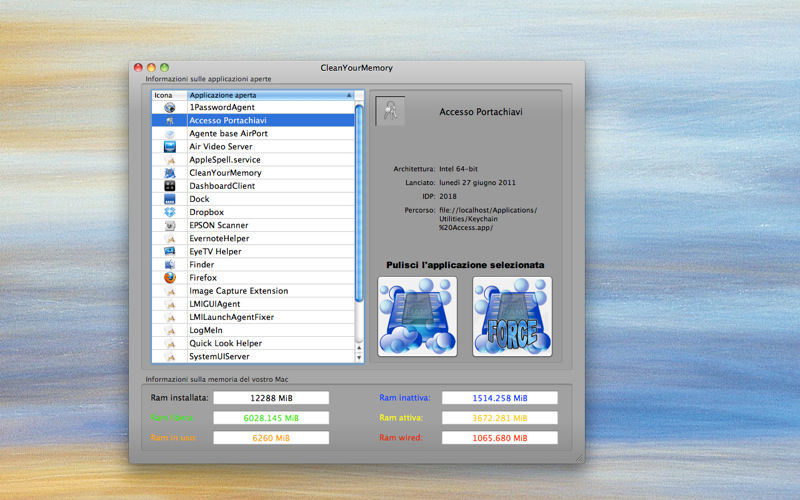The height and width of the screenshot is (500, 800).
Task: Click the AppleSpell.service icon
Action: [x=170, y=160]
